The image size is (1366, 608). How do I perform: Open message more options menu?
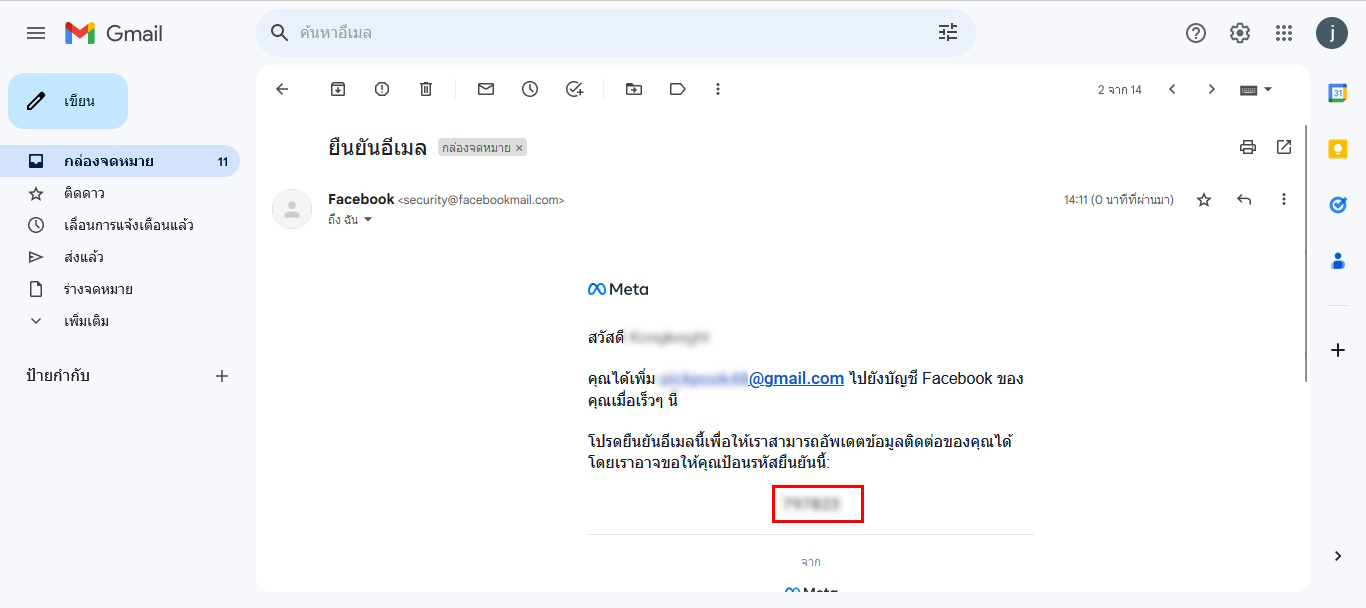[x=1284, y=200]
